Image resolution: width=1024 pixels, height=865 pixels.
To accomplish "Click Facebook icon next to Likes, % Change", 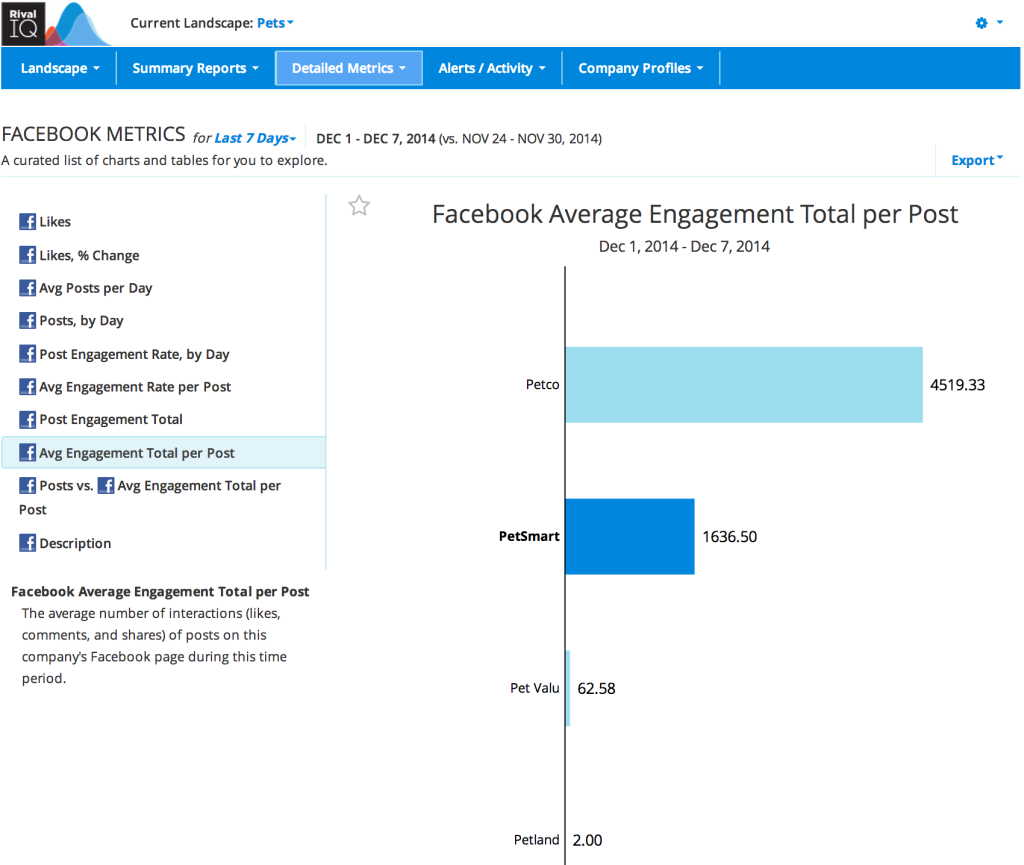I will click(27, 255).
